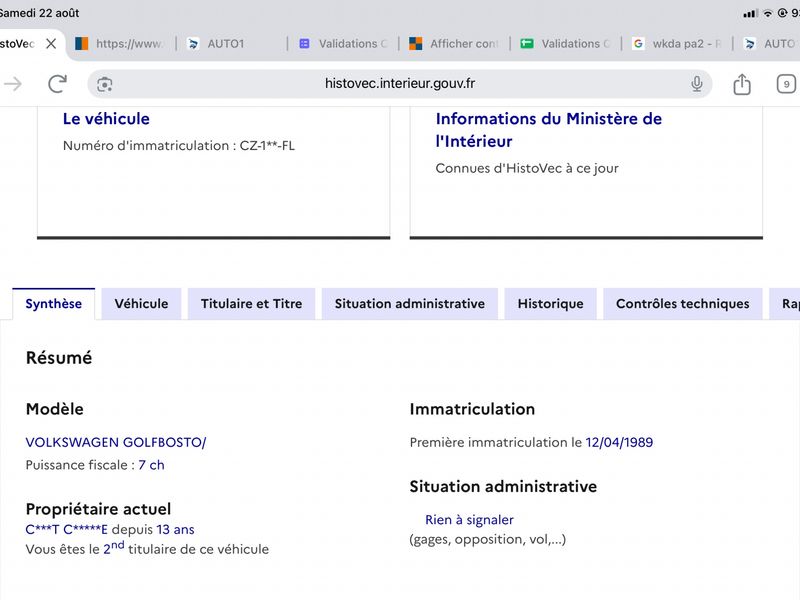Open the Véhicule tab

coord(141,304)
